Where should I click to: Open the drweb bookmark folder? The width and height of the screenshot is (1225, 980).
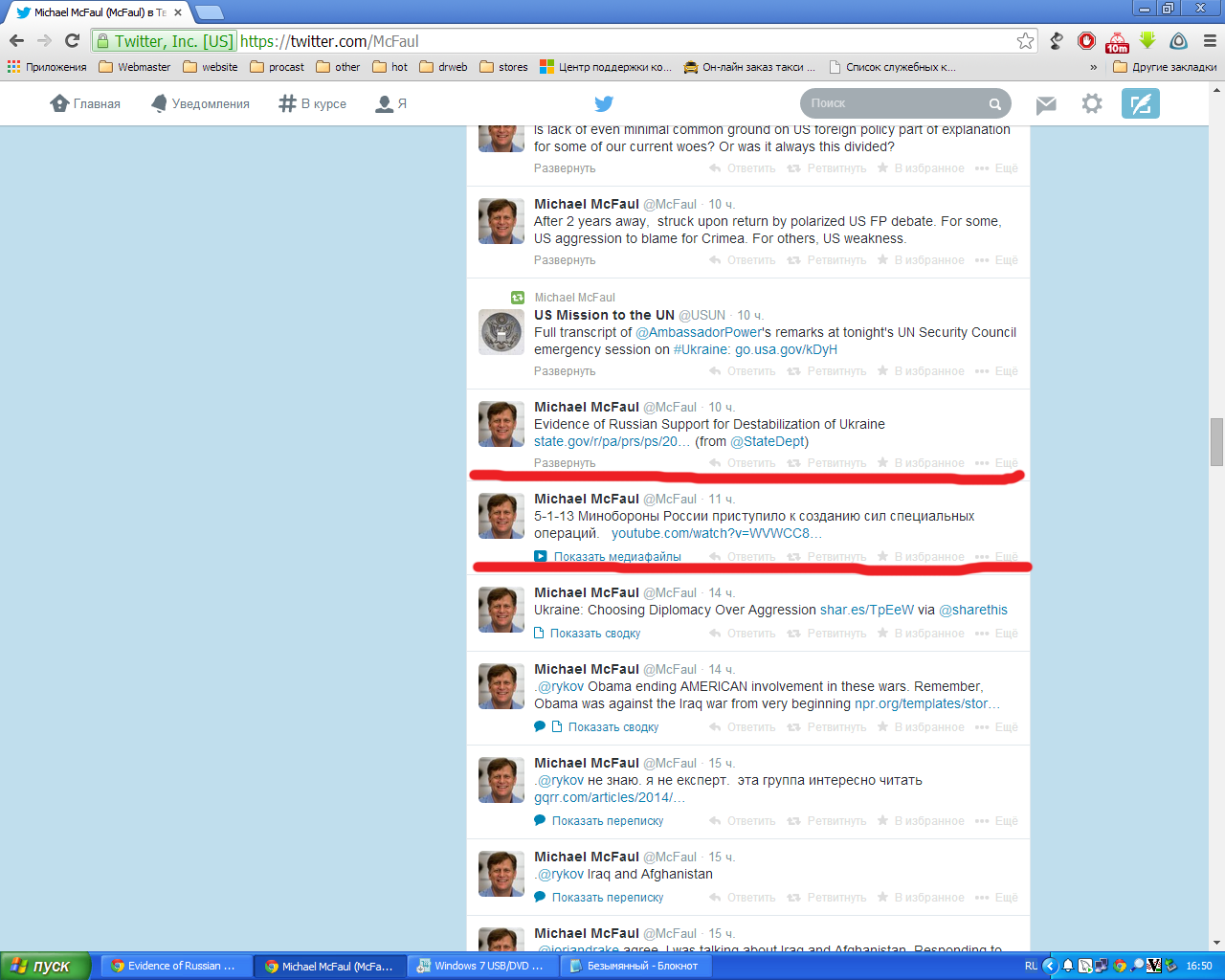point(444,67)
